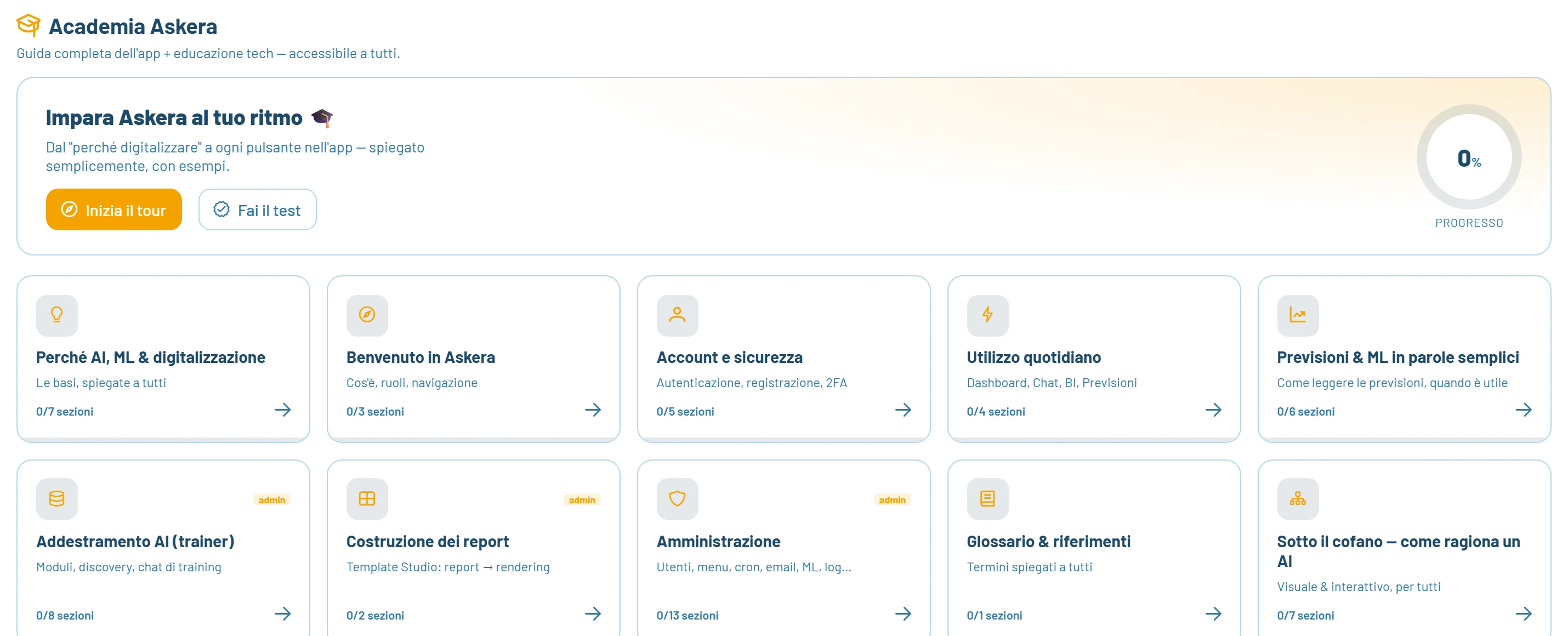Click the grid icon on Costruzione dei report
Screen dimensions: 1568x636
(x=367, y=499)
